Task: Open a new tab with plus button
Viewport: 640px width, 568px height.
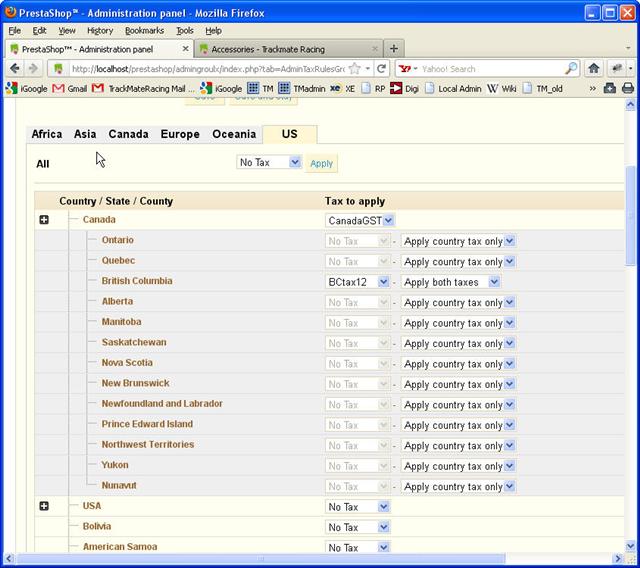Action: tap(393, 49)
